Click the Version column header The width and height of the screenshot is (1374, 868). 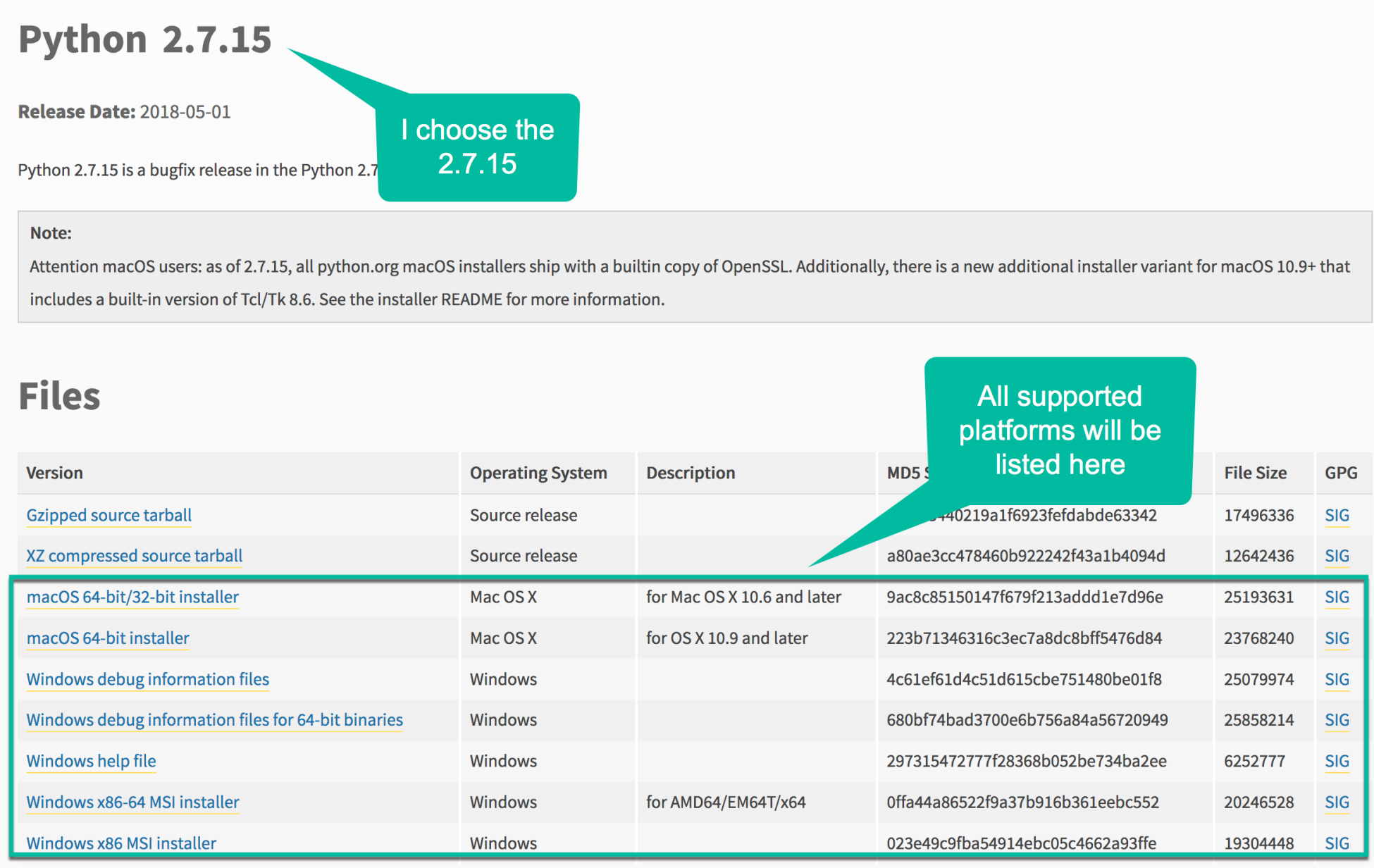[54, 473]
